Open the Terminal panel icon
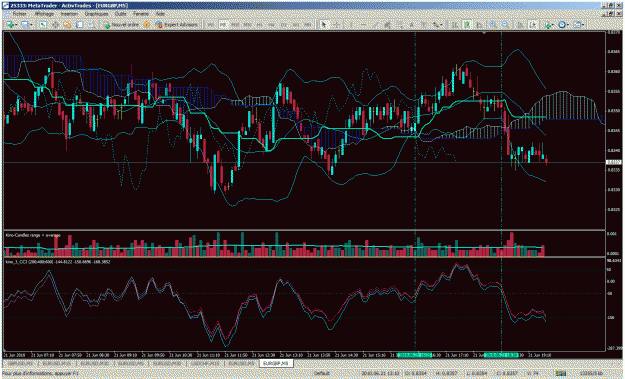 pyautogui.click(x=79, y=25)
